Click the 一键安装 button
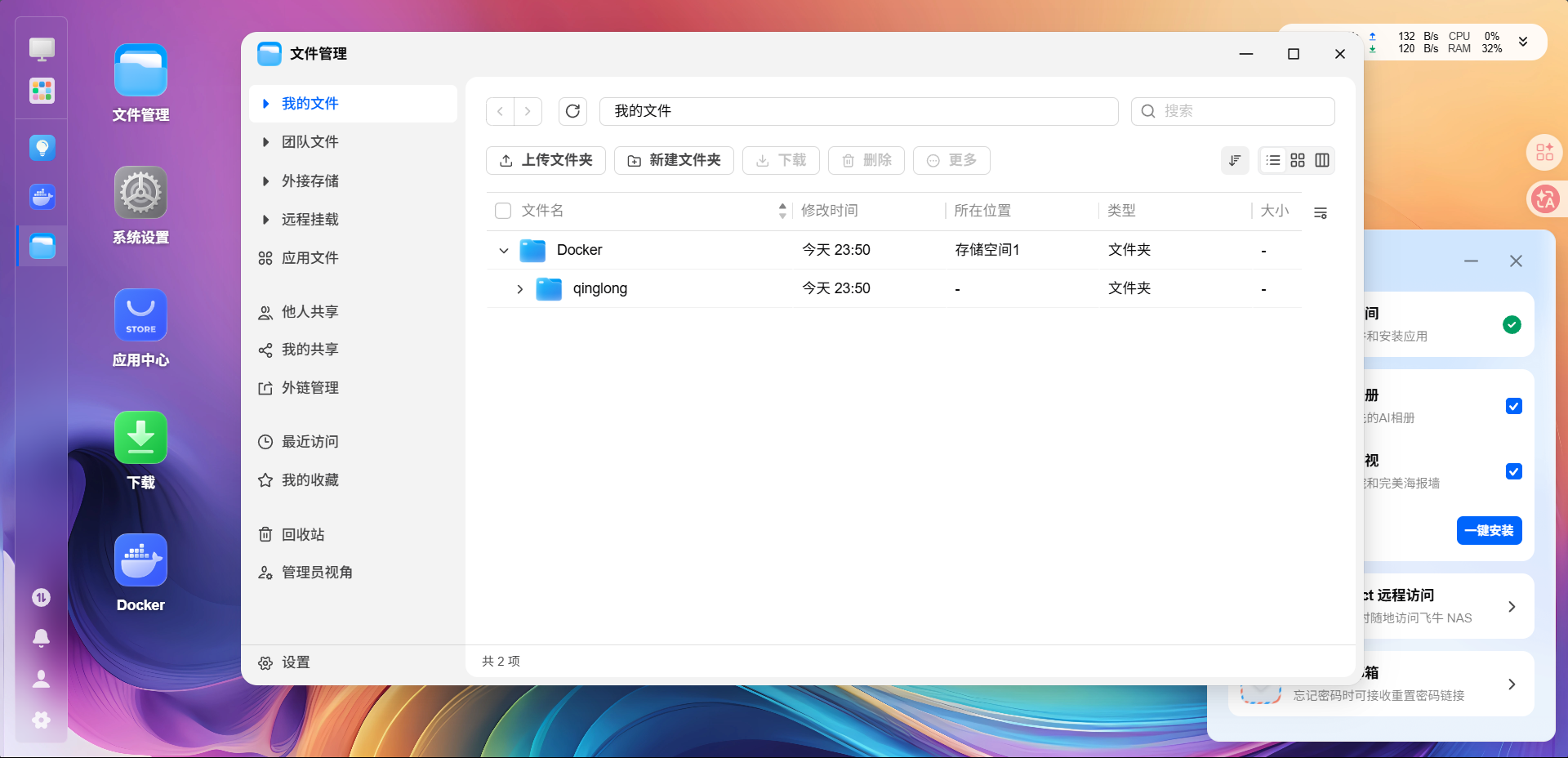Viewport: 1568px width, 758px height. 1489,531
